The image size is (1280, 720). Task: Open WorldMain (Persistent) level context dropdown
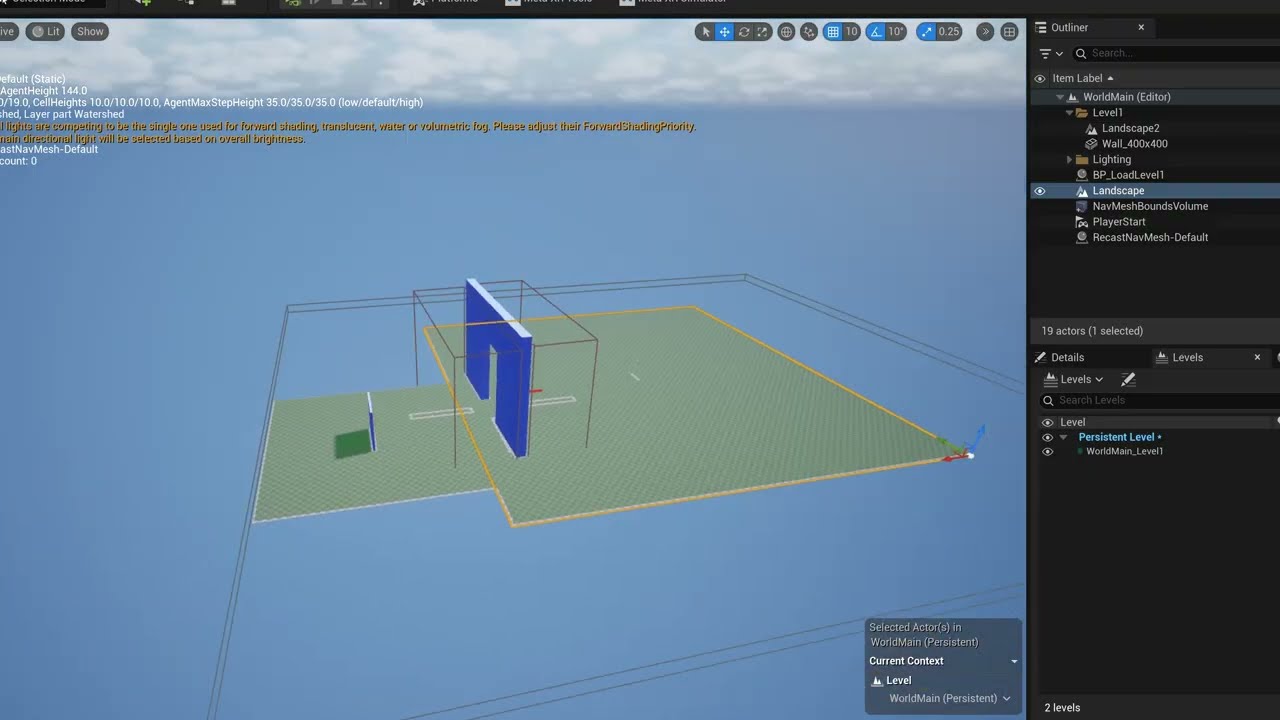[949, 698]
